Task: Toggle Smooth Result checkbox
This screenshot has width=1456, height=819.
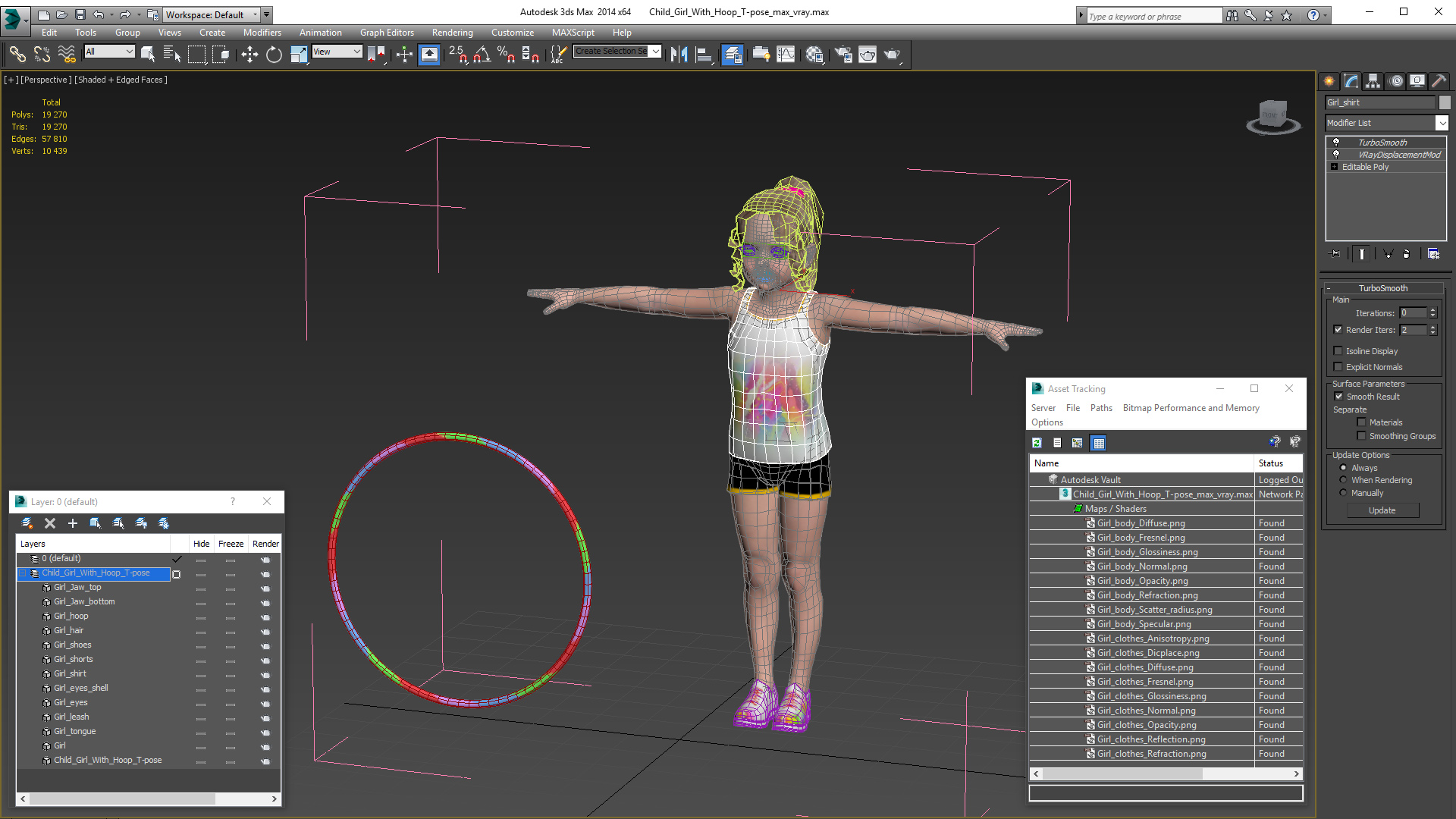Action: [1338, 397]
